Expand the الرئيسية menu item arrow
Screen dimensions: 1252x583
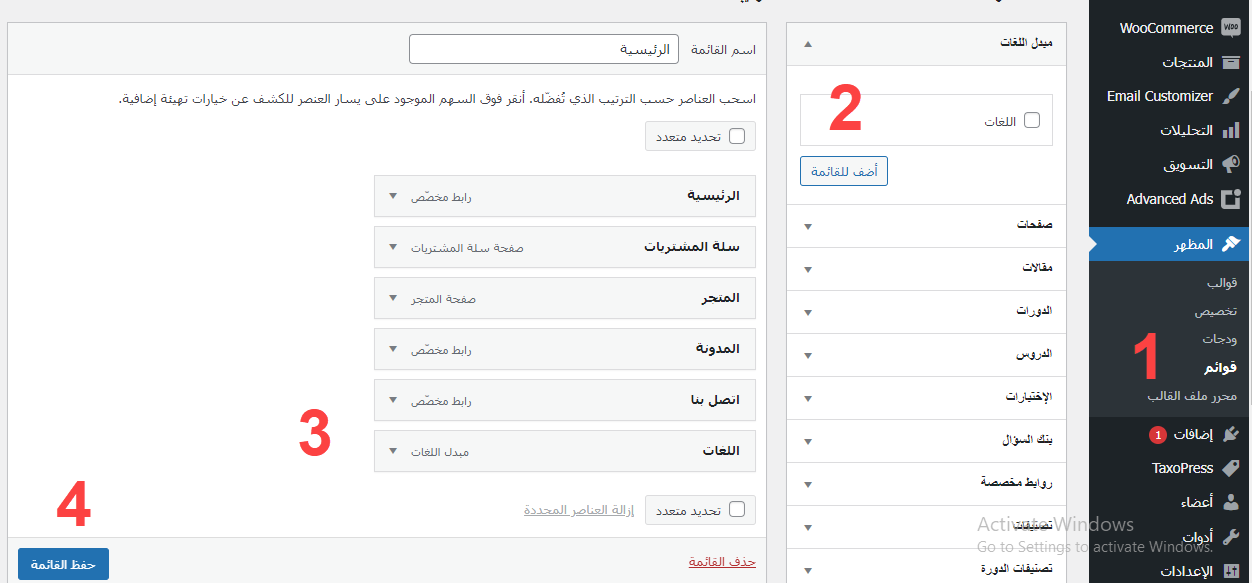393,197
